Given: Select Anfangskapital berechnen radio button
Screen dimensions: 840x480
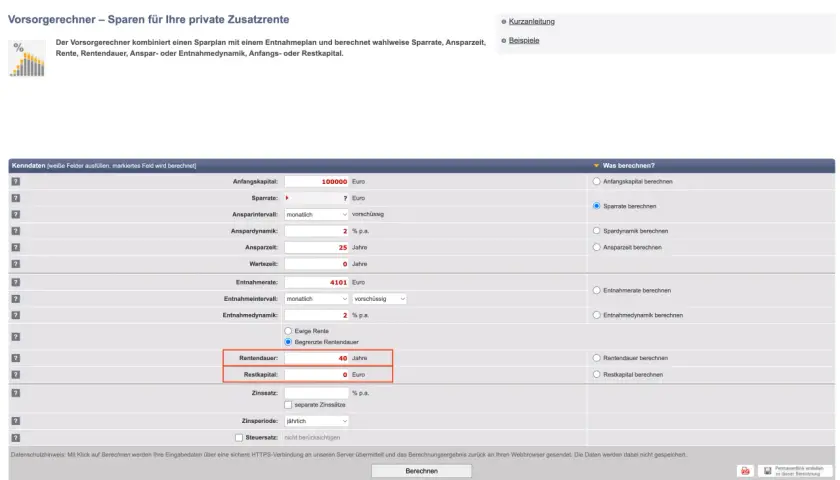Looking at the screenshot, I should click(x=596, y=182).
